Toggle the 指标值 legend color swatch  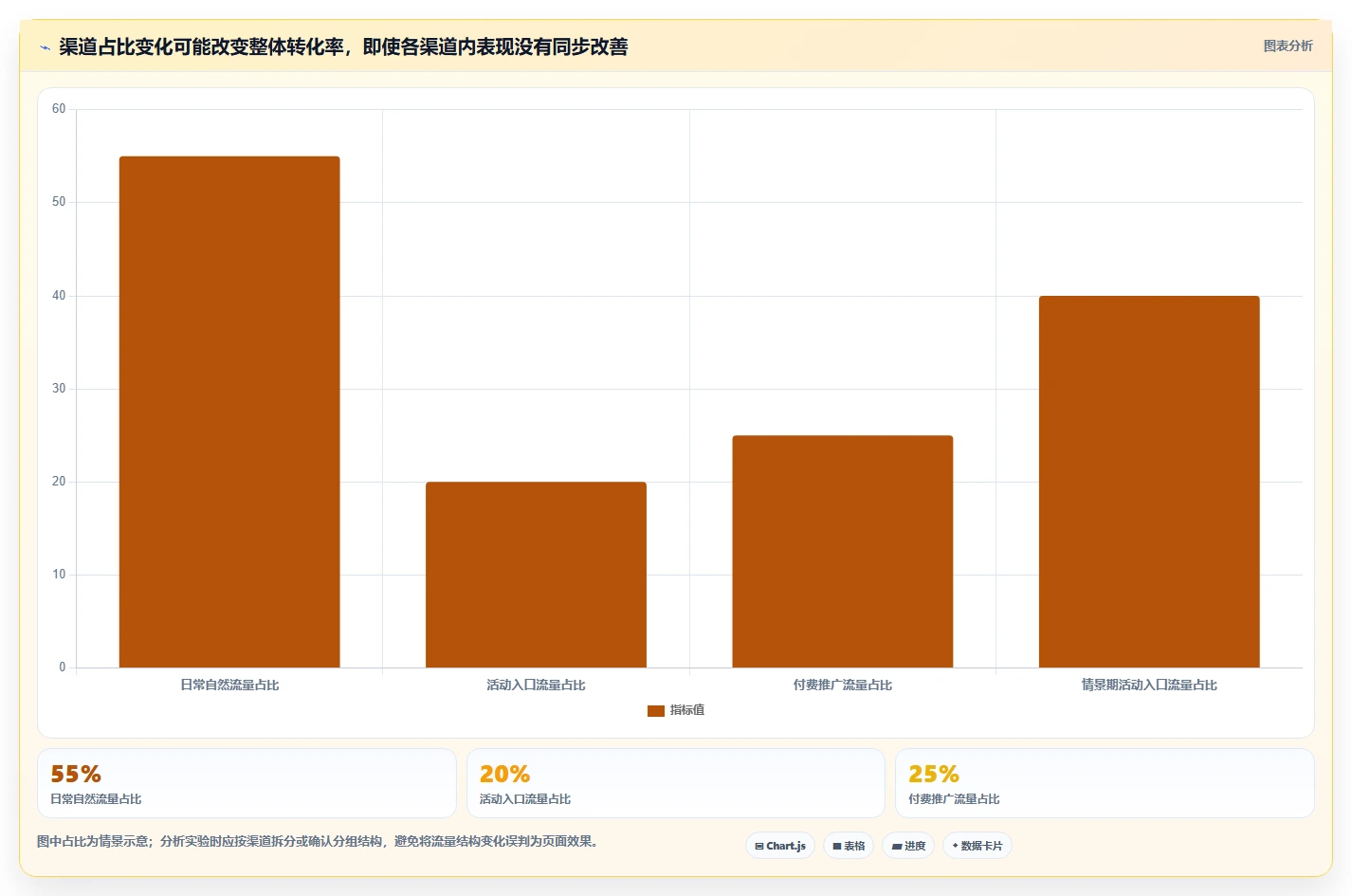pos(656,710)
